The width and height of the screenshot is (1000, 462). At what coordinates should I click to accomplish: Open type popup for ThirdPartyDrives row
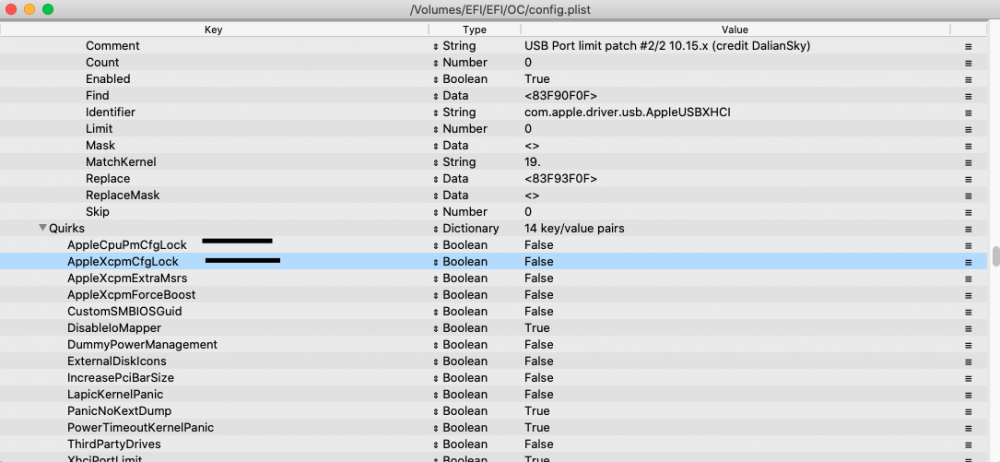[436, 444]
